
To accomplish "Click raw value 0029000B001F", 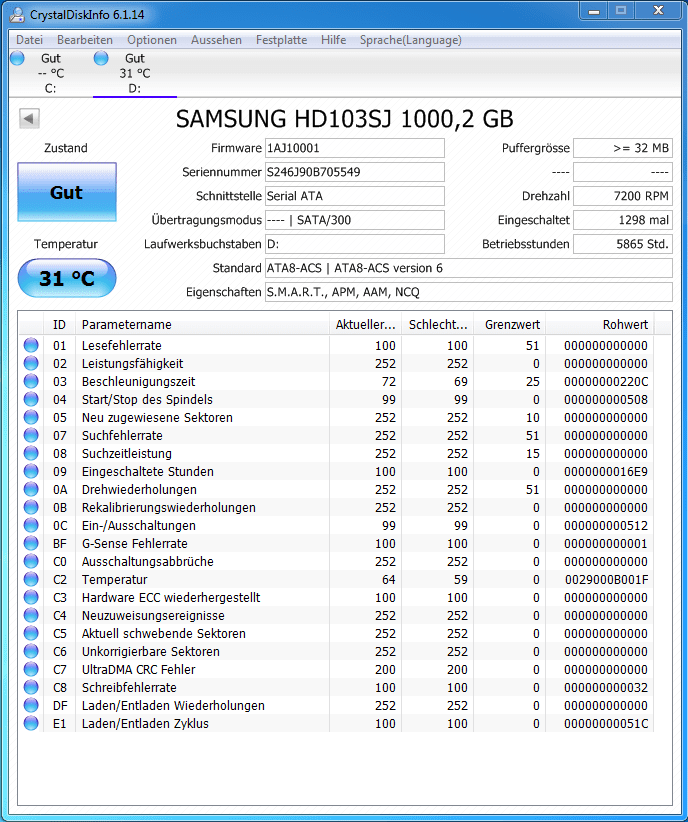I will (606, 579).
